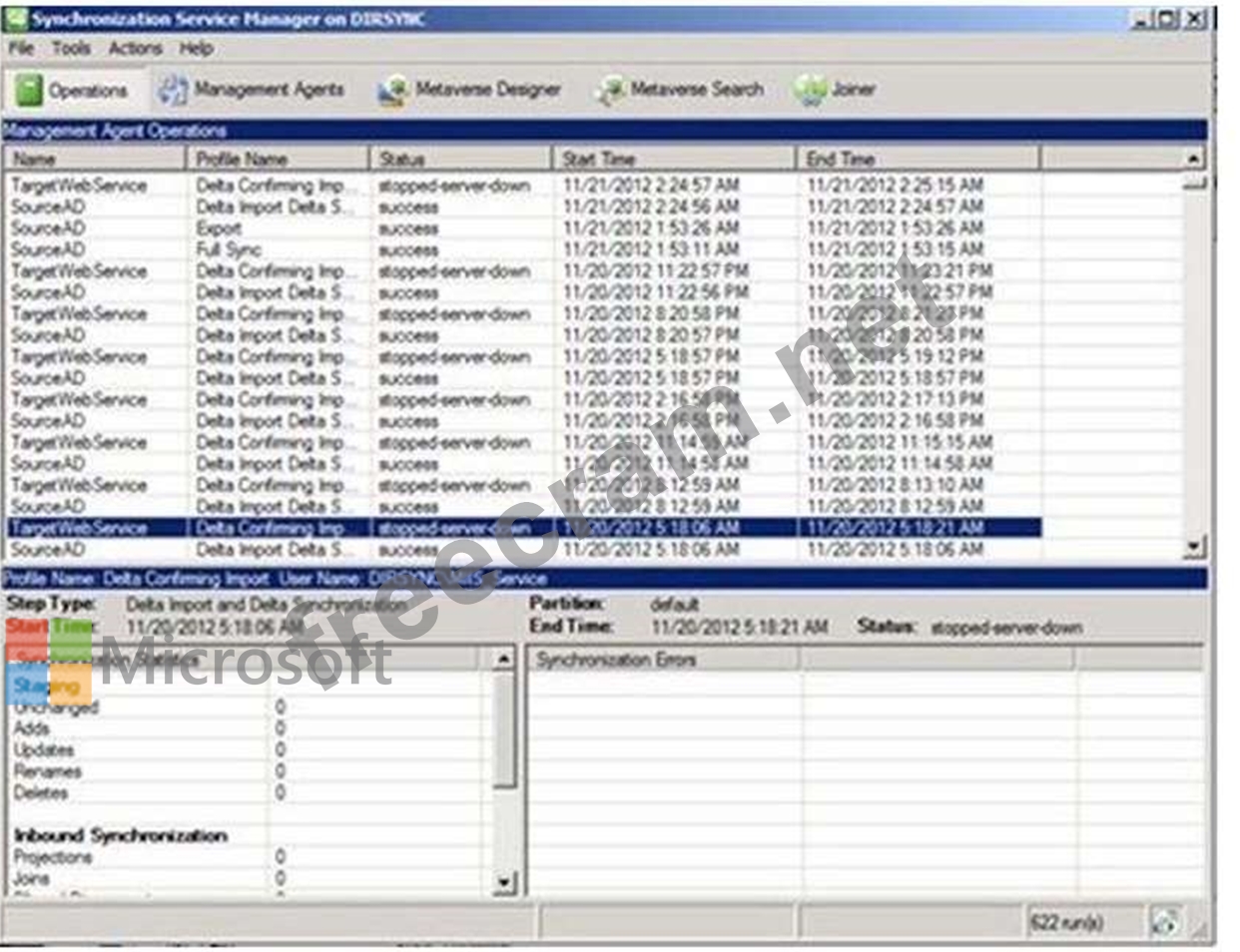Viewport: 1240px width, 952px height.
Task: Open Management Agents via its icon
Action: point(173,90)
